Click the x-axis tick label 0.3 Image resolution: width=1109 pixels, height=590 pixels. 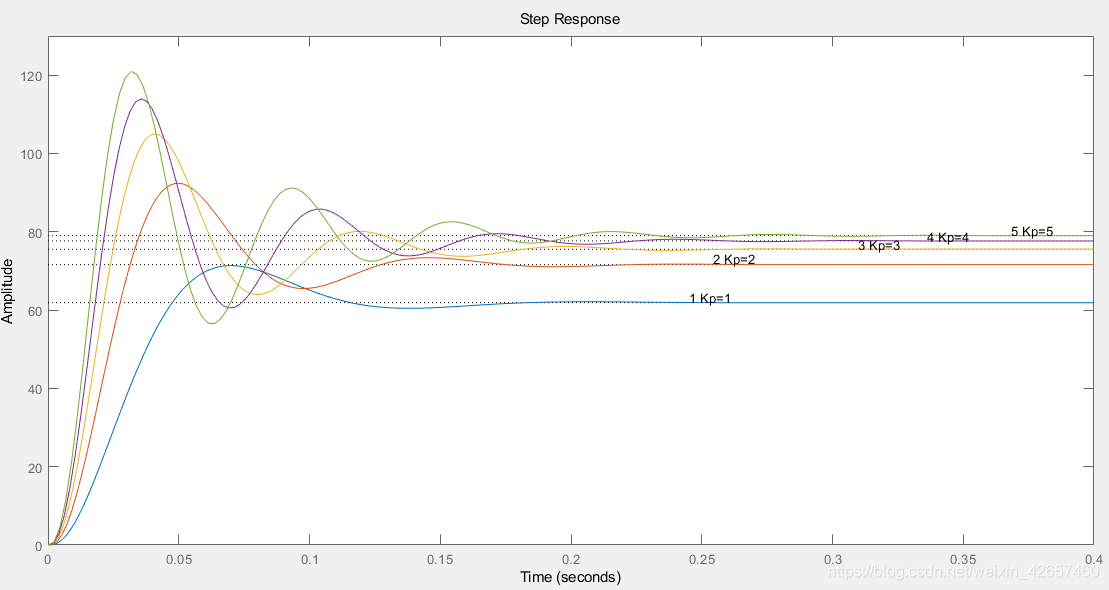pos(832,560)
